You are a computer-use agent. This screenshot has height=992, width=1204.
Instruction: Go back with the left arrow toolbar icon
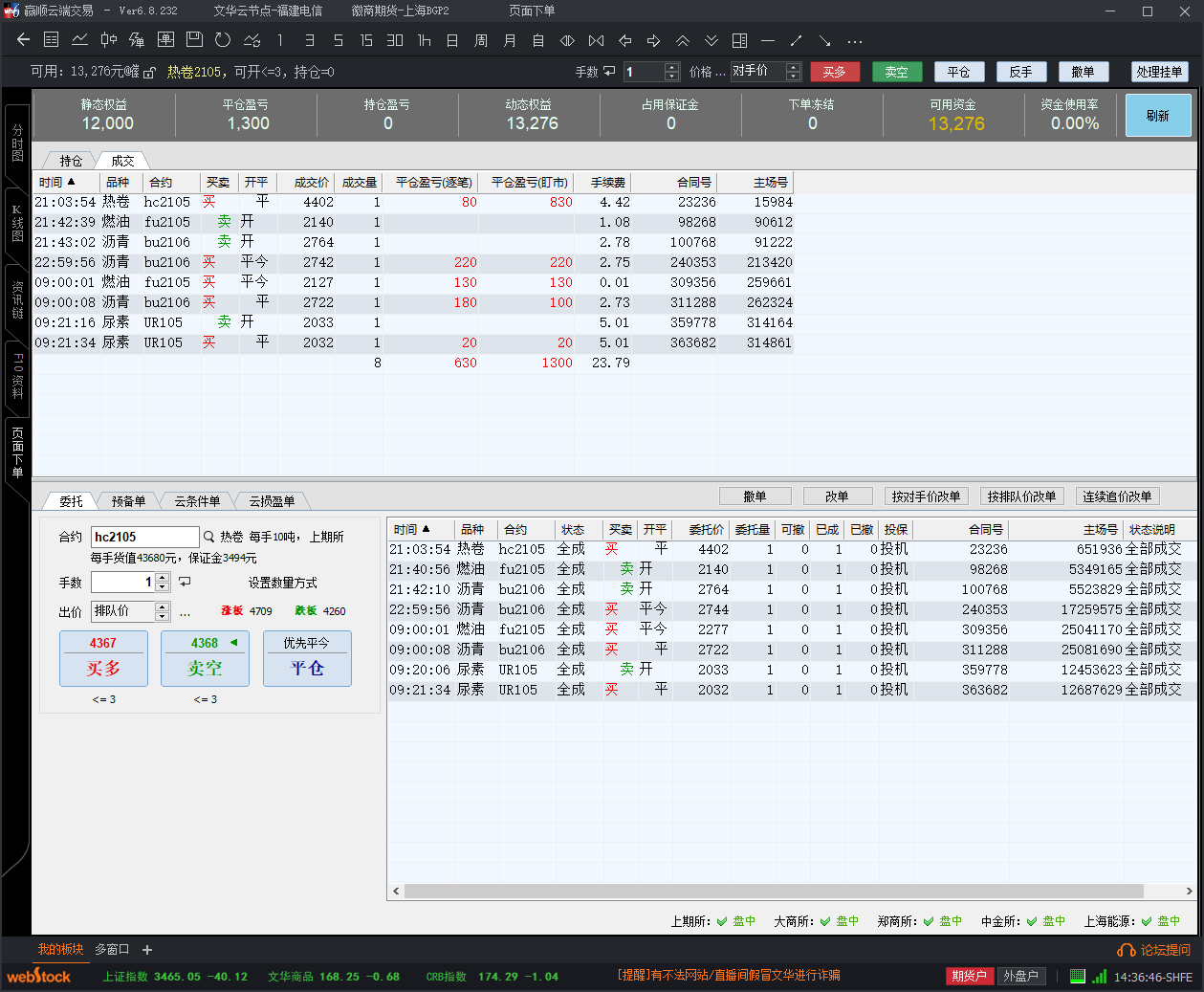point(24,40)
